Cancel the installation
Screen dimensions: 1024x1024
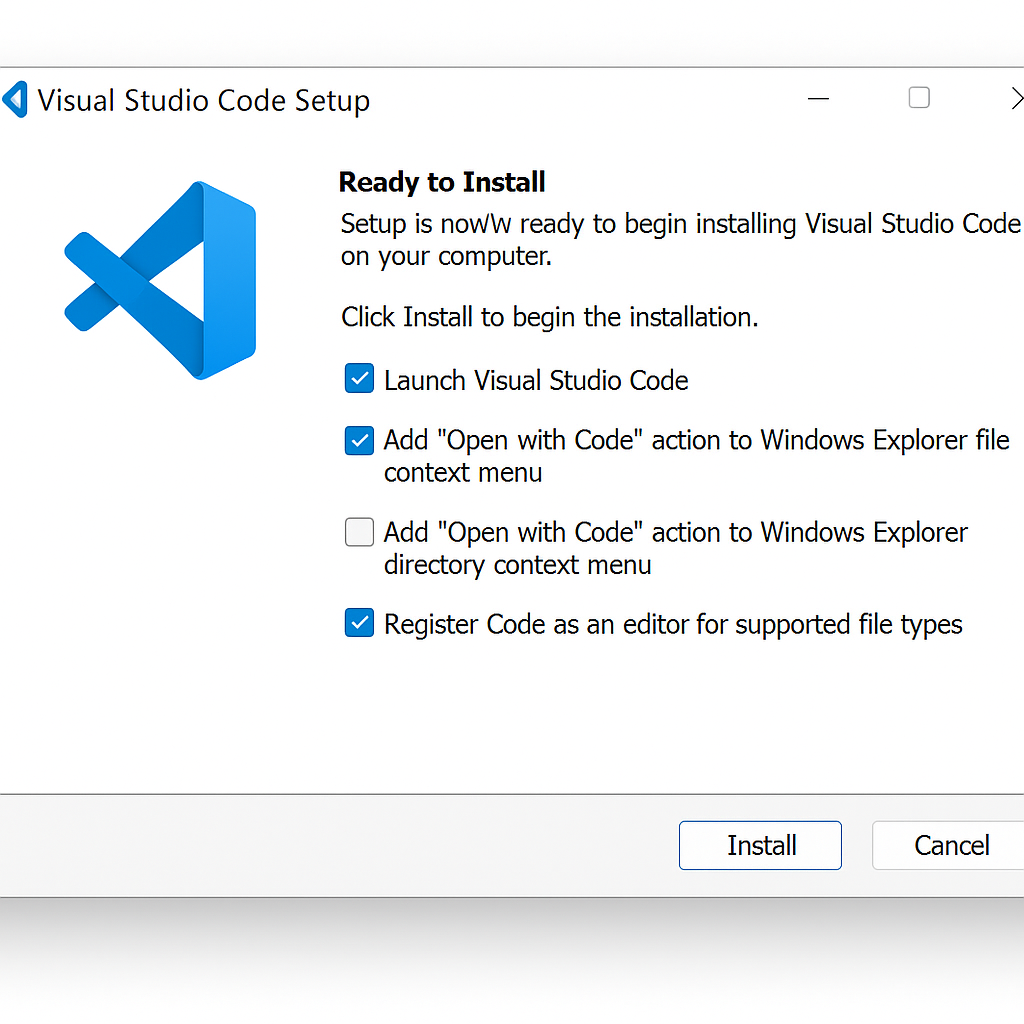click(950, 845)
